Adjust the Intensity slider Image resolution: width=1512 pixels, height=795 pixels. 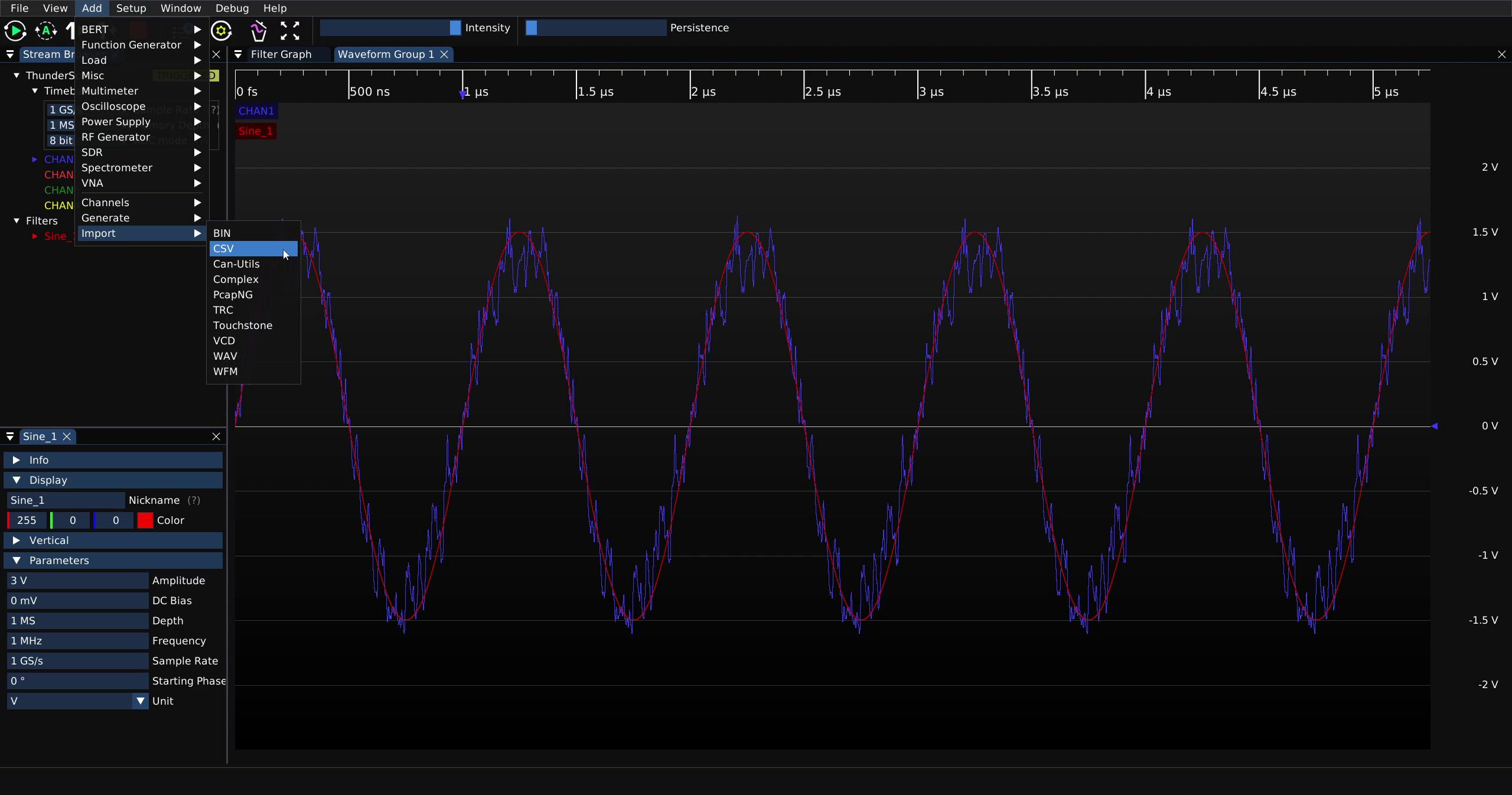[x=390, y=28]
